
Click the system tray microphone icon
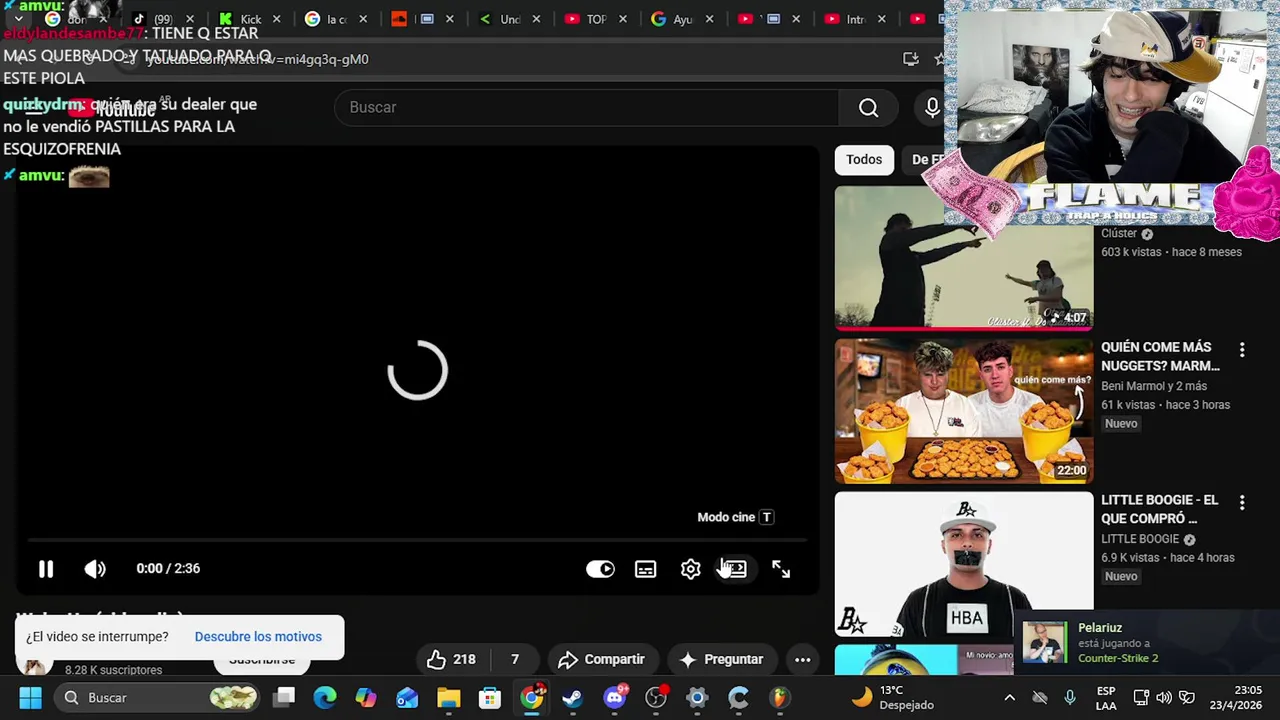click(x=1070, y=698)
